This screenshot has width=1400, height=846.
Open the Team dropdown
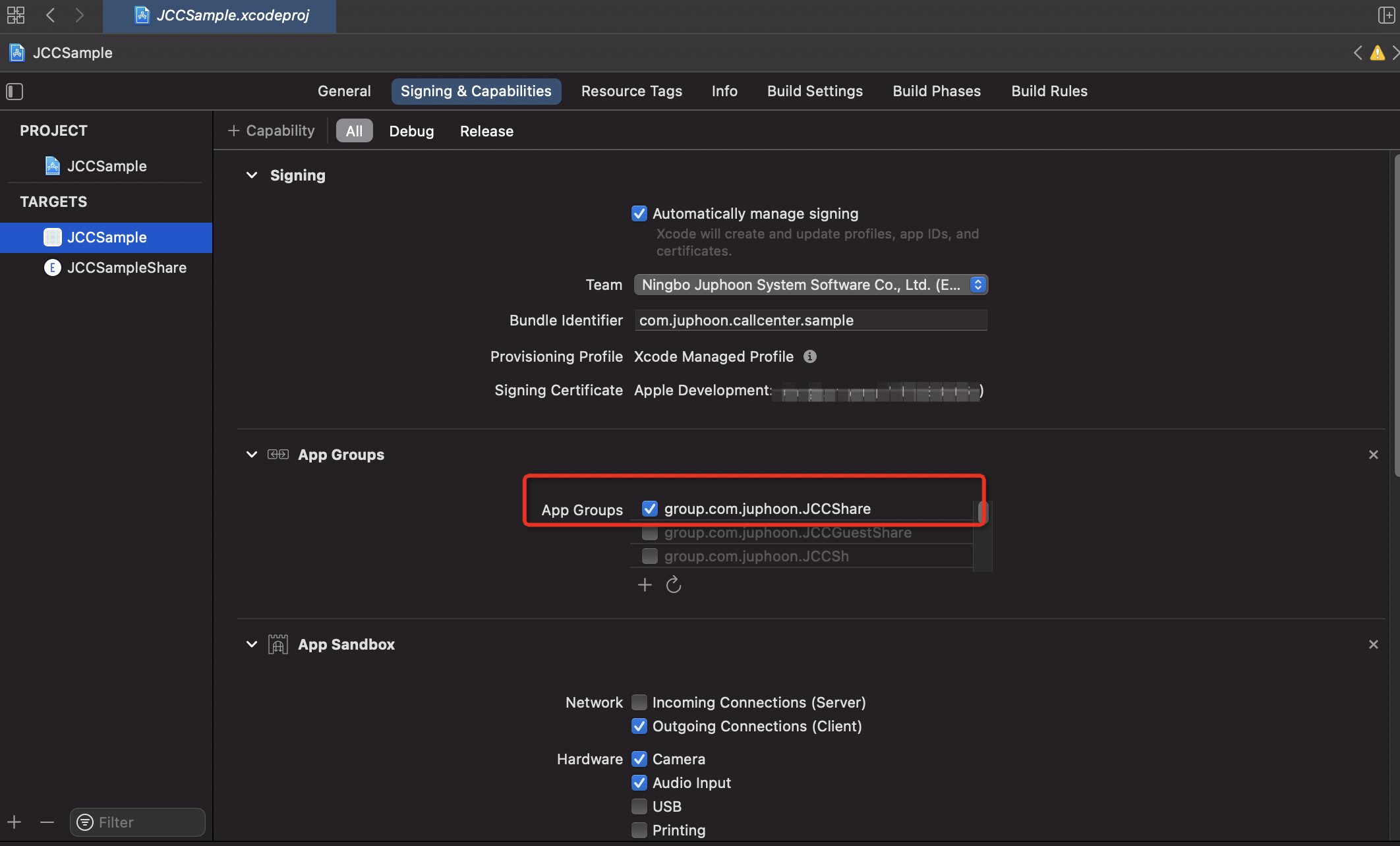[811, 285]
